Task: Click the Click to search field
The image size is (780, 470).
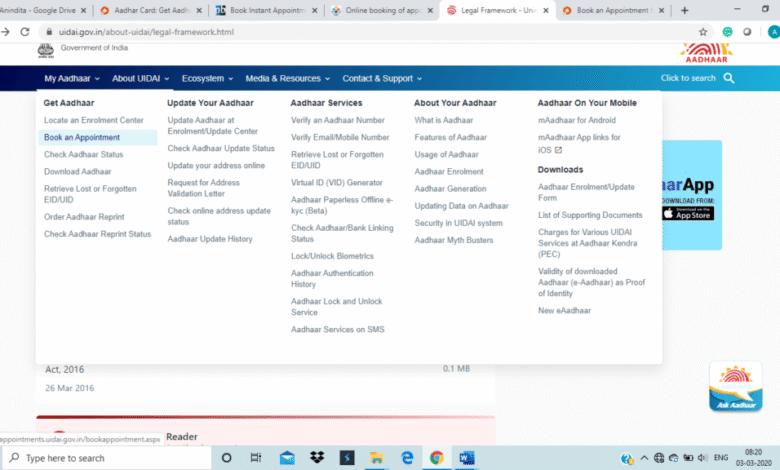Action: (688, 78)
